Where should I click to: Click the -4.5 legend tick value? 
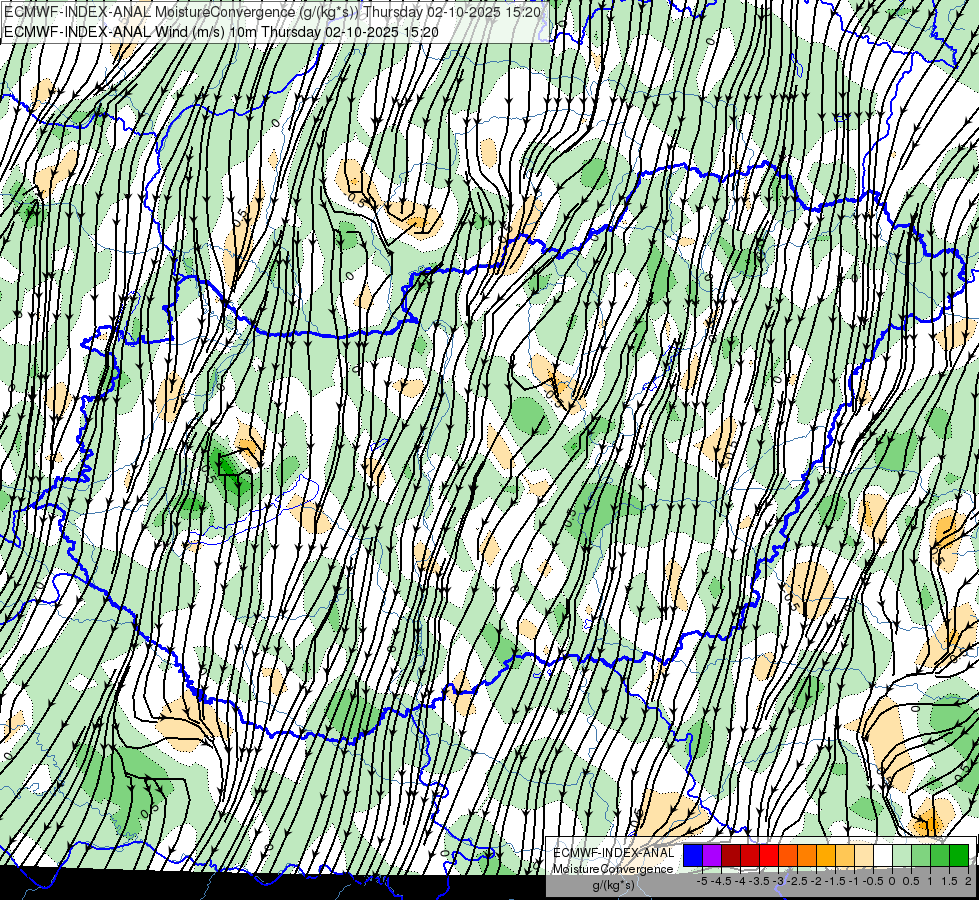[x=721, y=881]
